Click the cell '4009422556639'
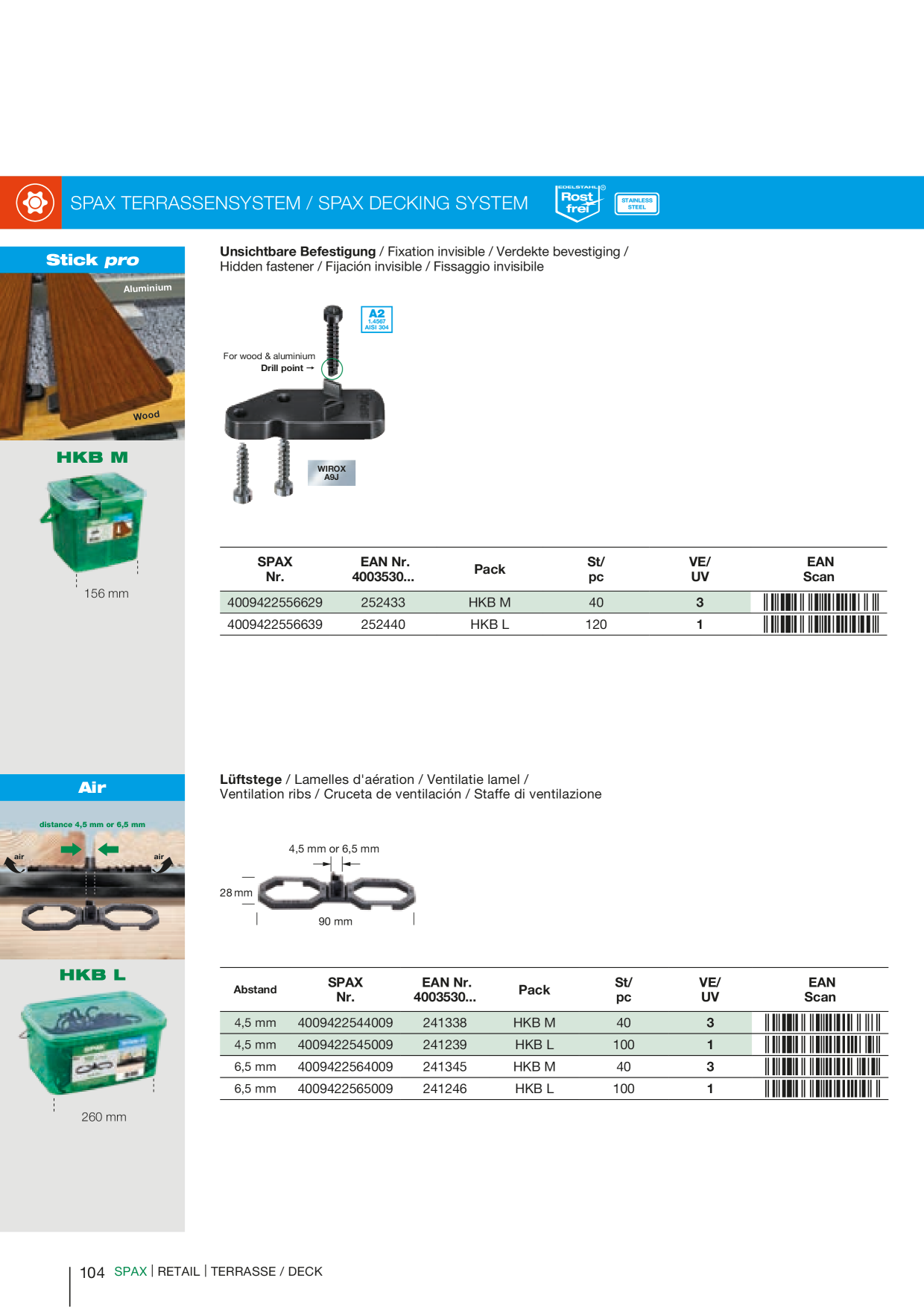This screenshot has height=1307, width=924. 275,624
